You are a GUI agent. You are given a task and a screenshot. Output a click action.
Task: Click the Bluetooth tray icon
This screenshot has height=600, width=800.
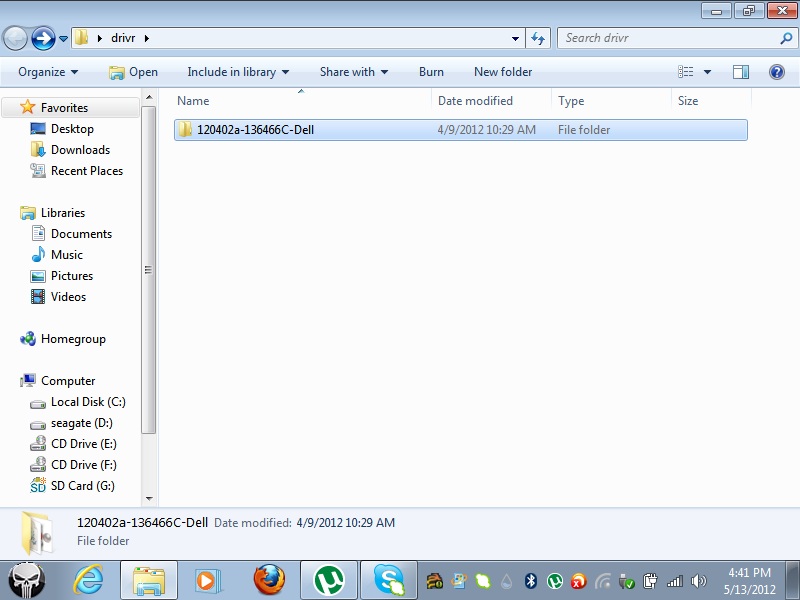[531, 581]
